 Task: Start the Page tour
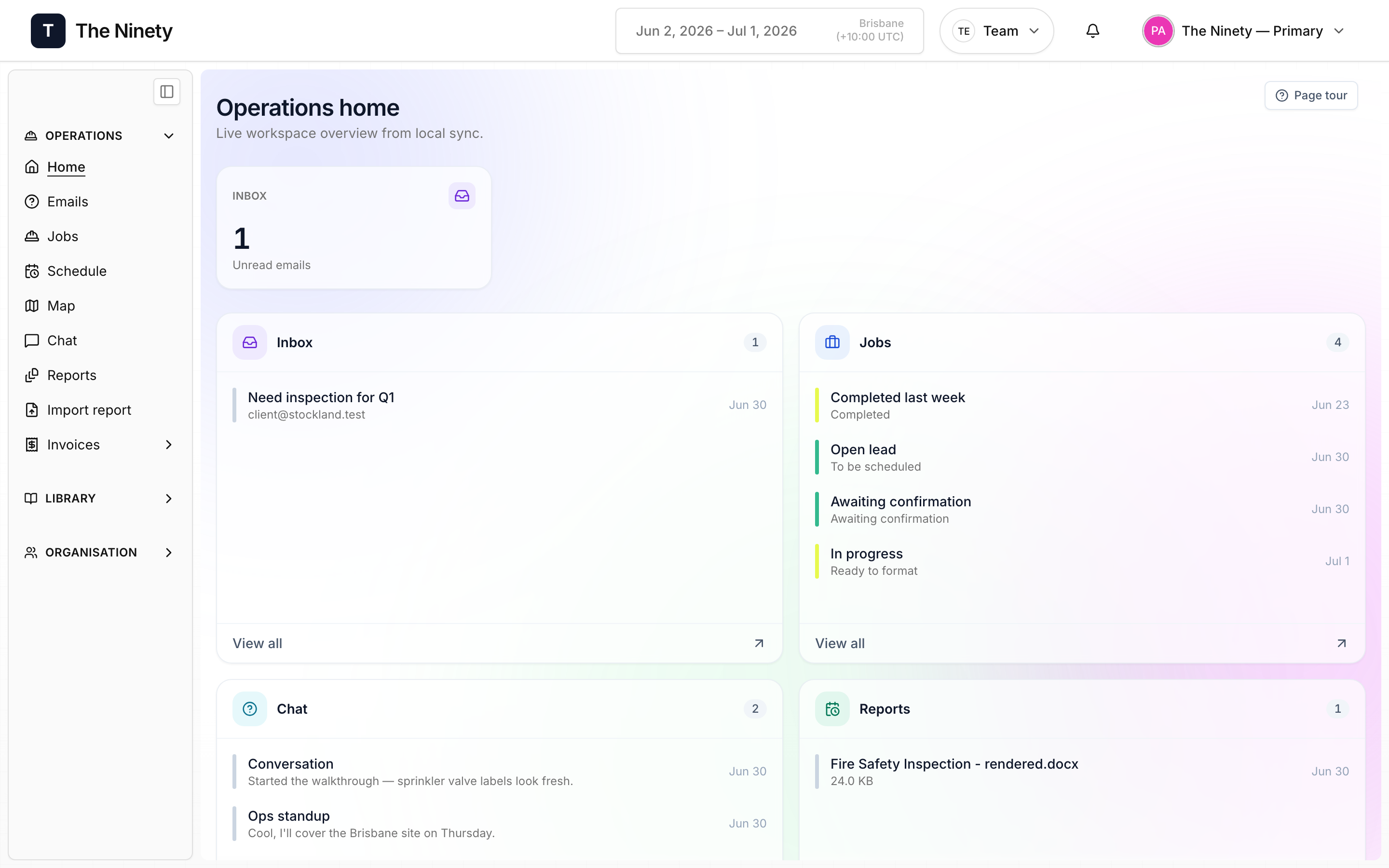coord(1311,95)
